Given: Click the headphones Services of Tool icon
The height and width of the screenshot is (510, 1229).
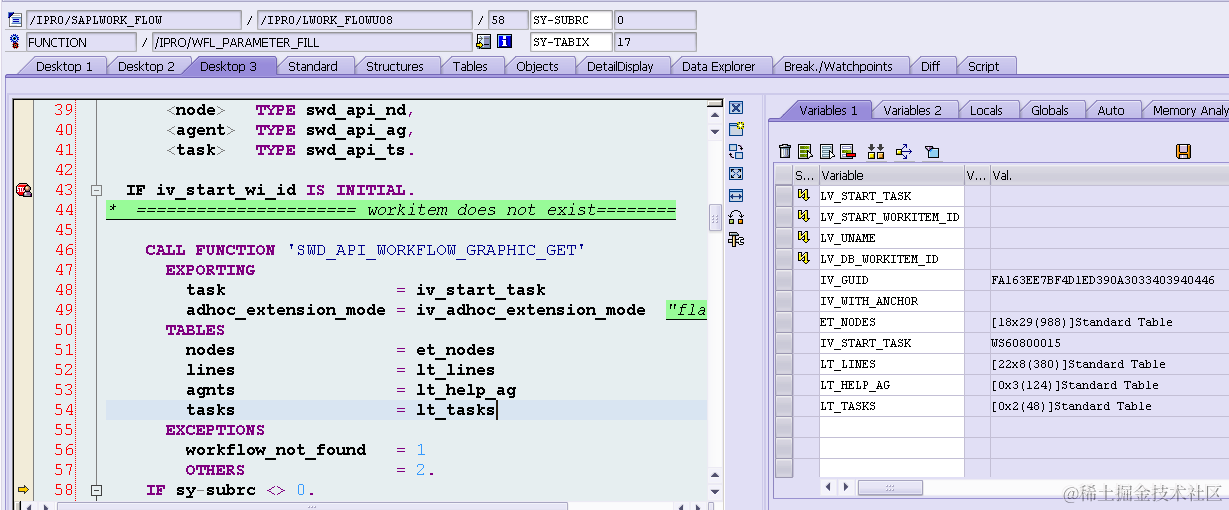Looking at the screenshot, I should point(736,217).
